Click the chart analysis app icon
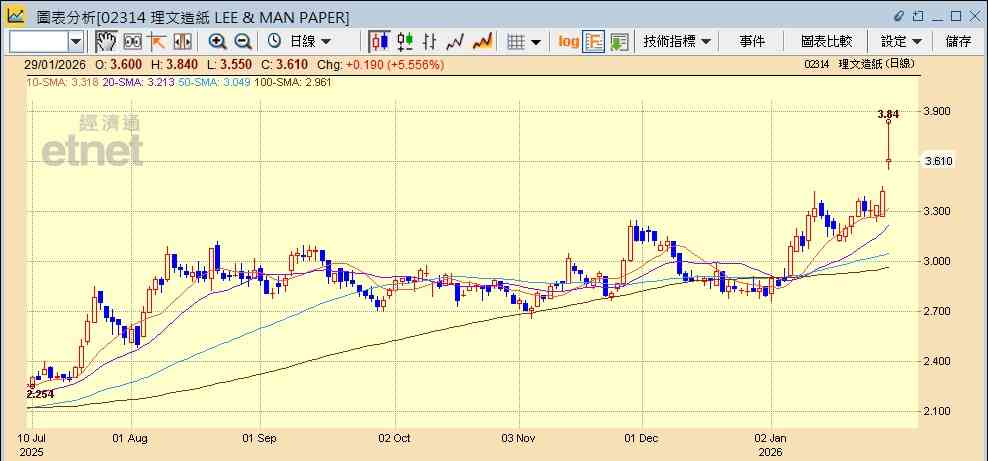The height and width of the screenshot is (461, 988). pos(16,16)
